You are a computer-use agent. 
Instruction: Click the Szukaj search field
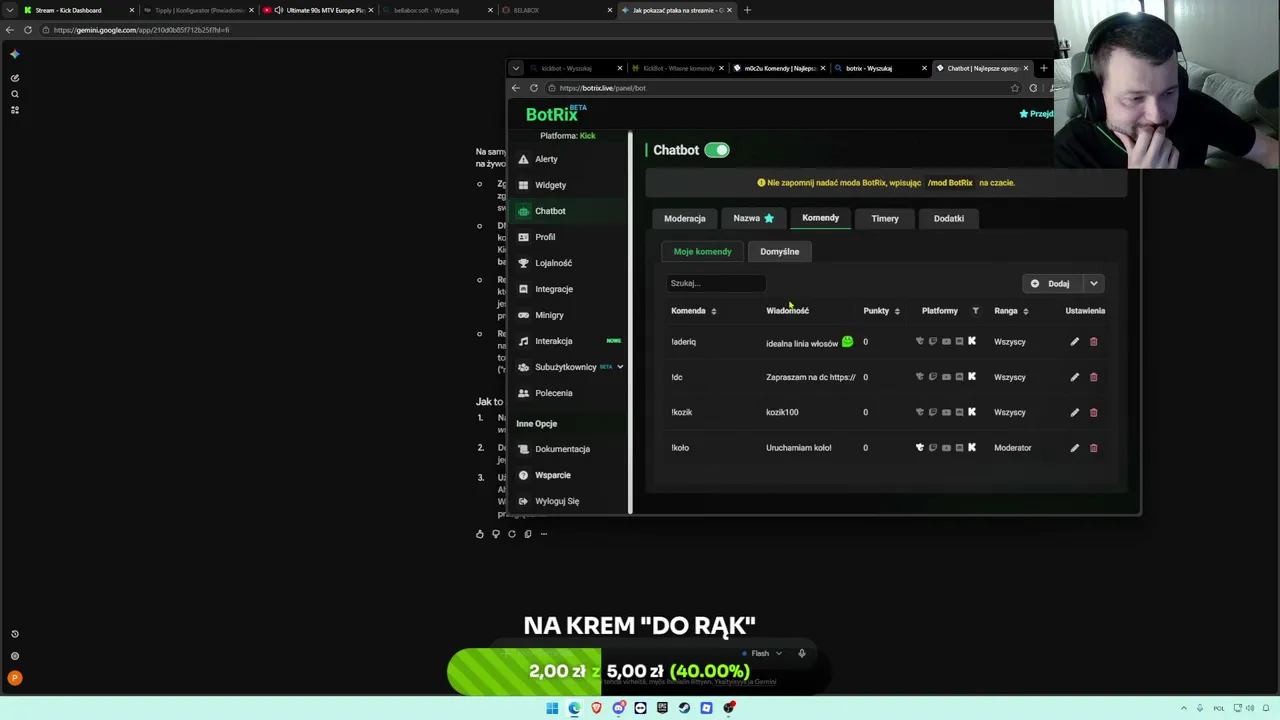pos(716,283)
